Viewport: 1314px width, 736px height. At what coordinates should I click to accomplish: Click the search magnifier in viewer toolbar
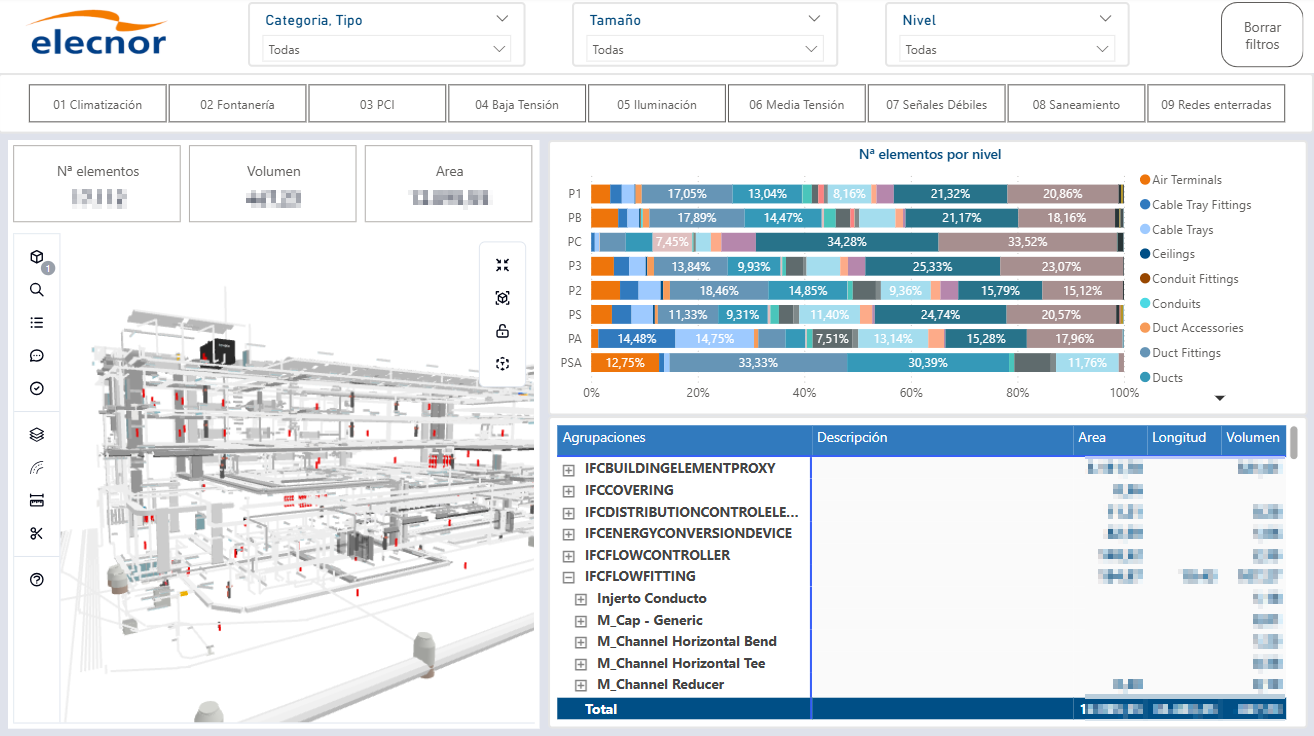coord(37,290)
